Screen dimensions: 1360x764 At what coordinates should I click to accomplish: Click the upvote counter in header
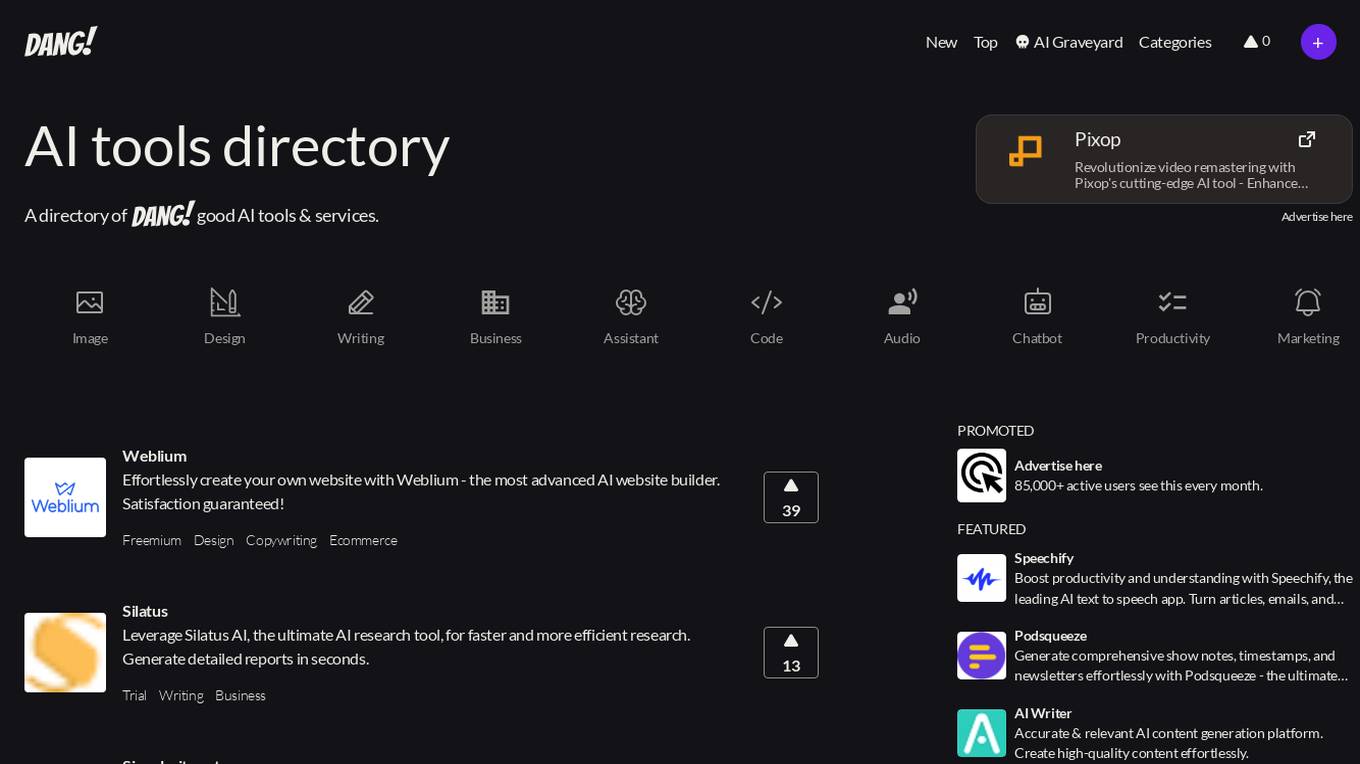[1257, 42]
